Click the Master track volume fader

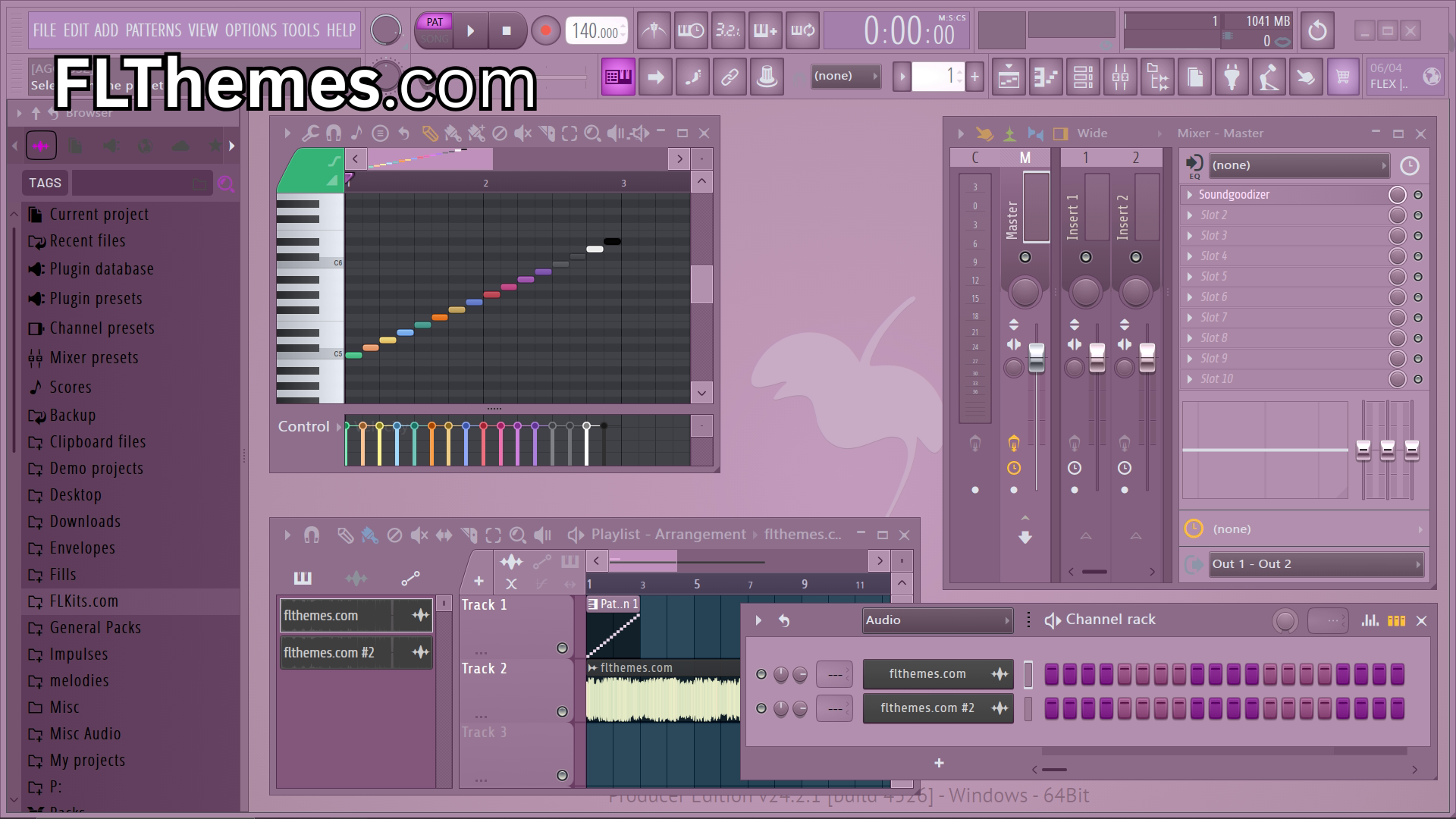coord(1037,358)
